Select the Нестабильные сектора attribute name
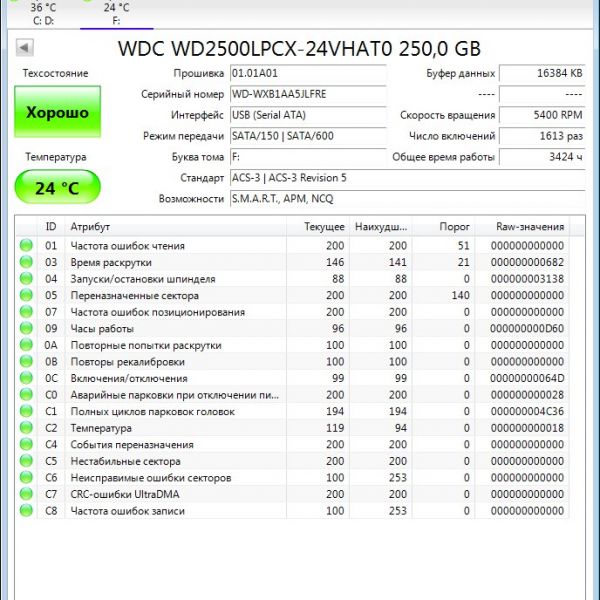 click(x=126, y=461)
